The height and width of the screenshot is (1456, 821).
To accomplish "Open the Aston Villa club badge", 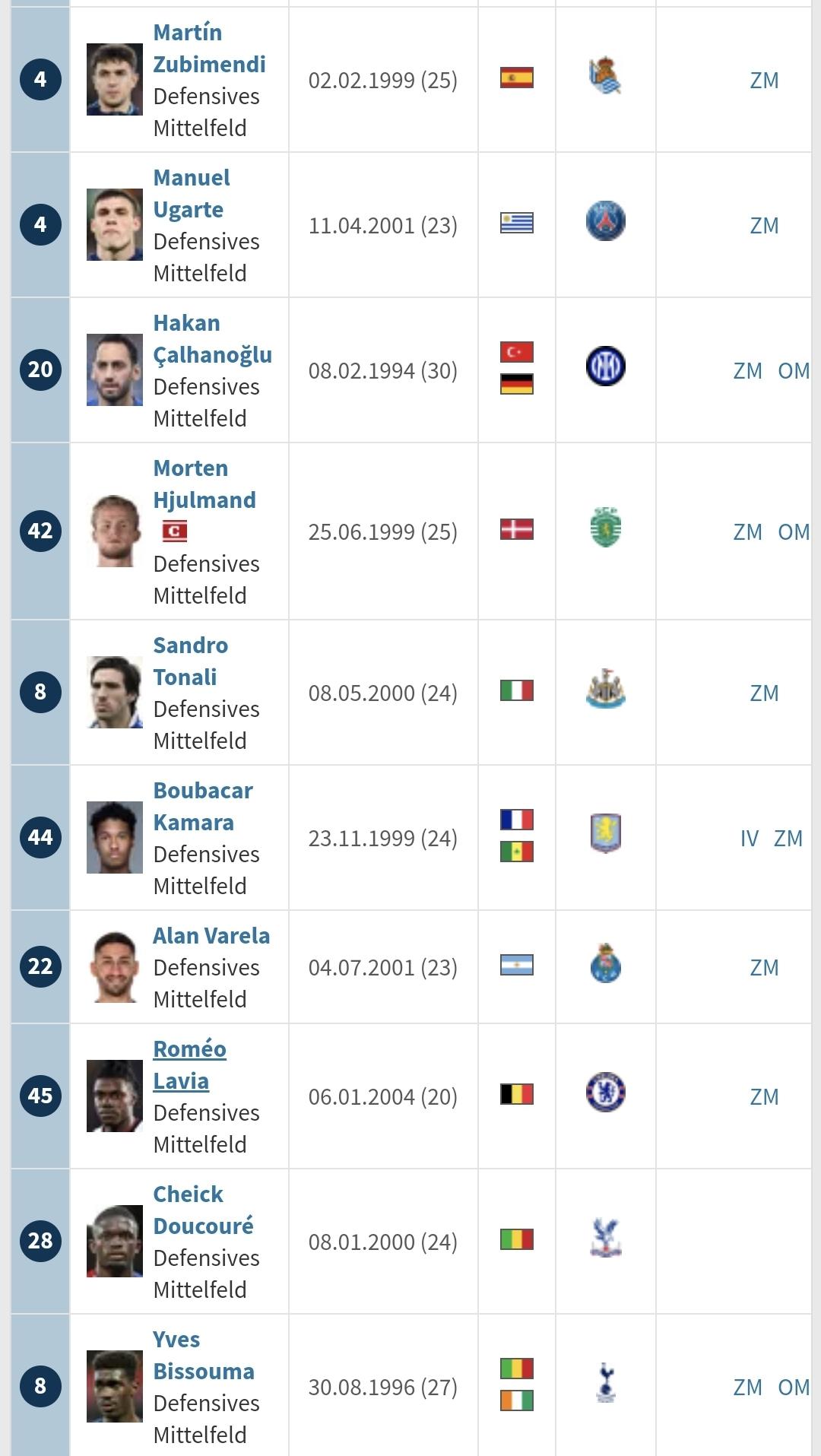I will click(x=605, y=833).
